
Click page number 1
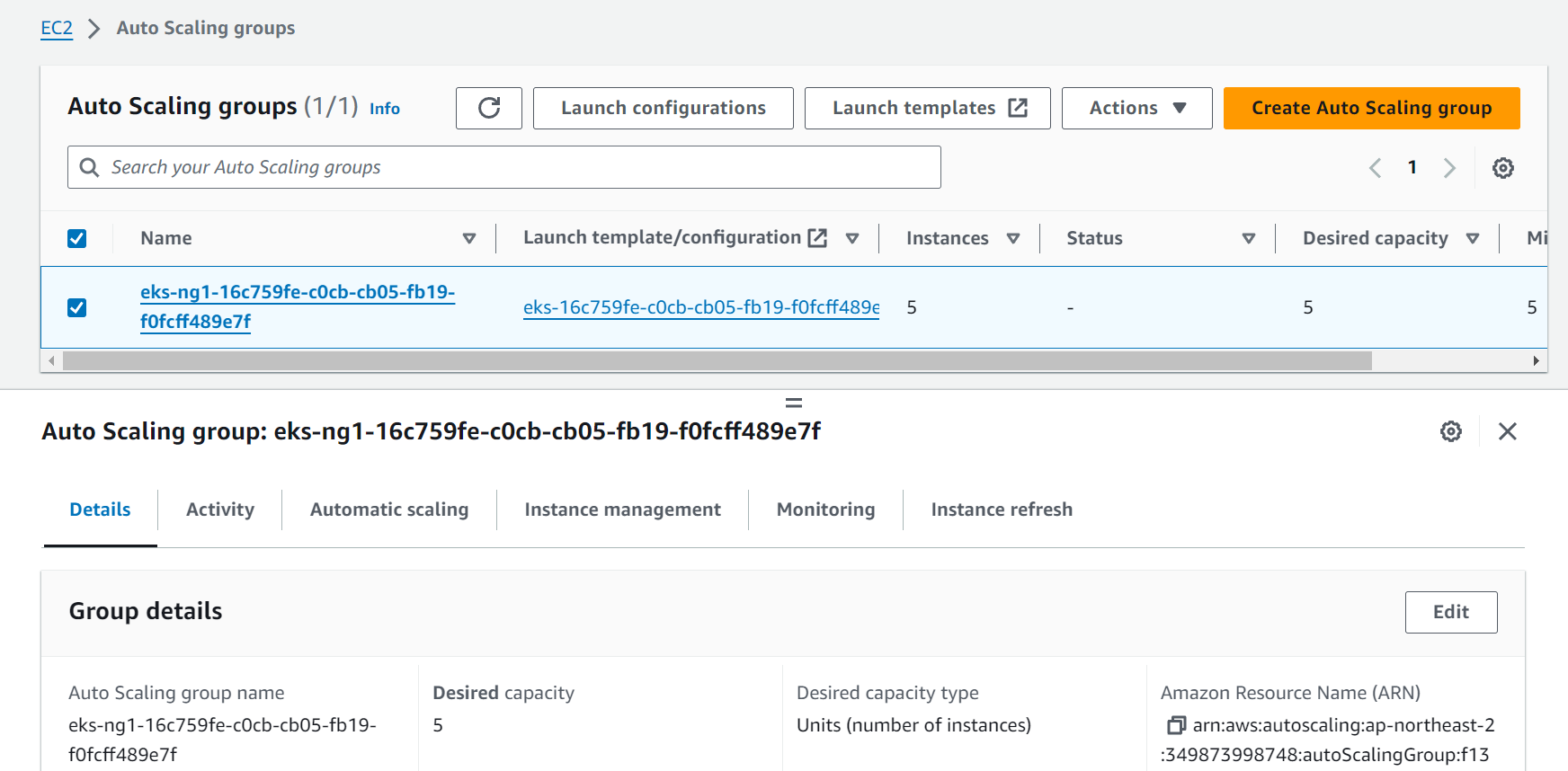(1412, 167)
